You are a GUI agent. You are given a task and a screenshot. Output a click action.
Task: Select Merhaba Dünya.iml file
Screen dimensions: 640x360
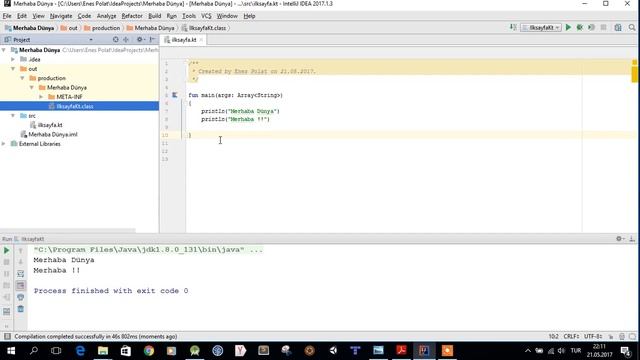pos(49,134)
